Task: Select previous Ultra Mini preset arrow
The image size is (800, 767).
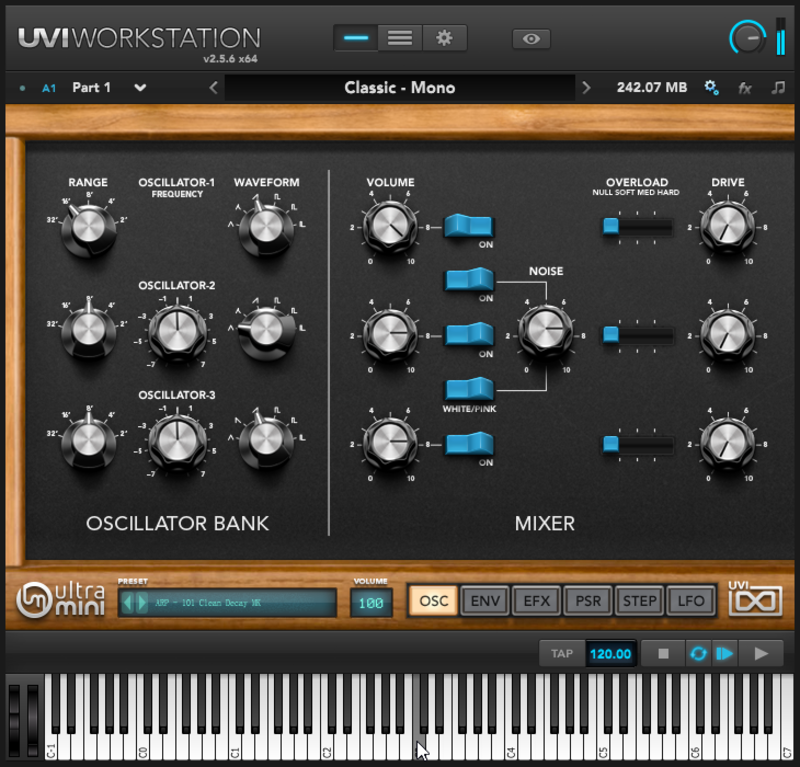Action: coord(128,603)
